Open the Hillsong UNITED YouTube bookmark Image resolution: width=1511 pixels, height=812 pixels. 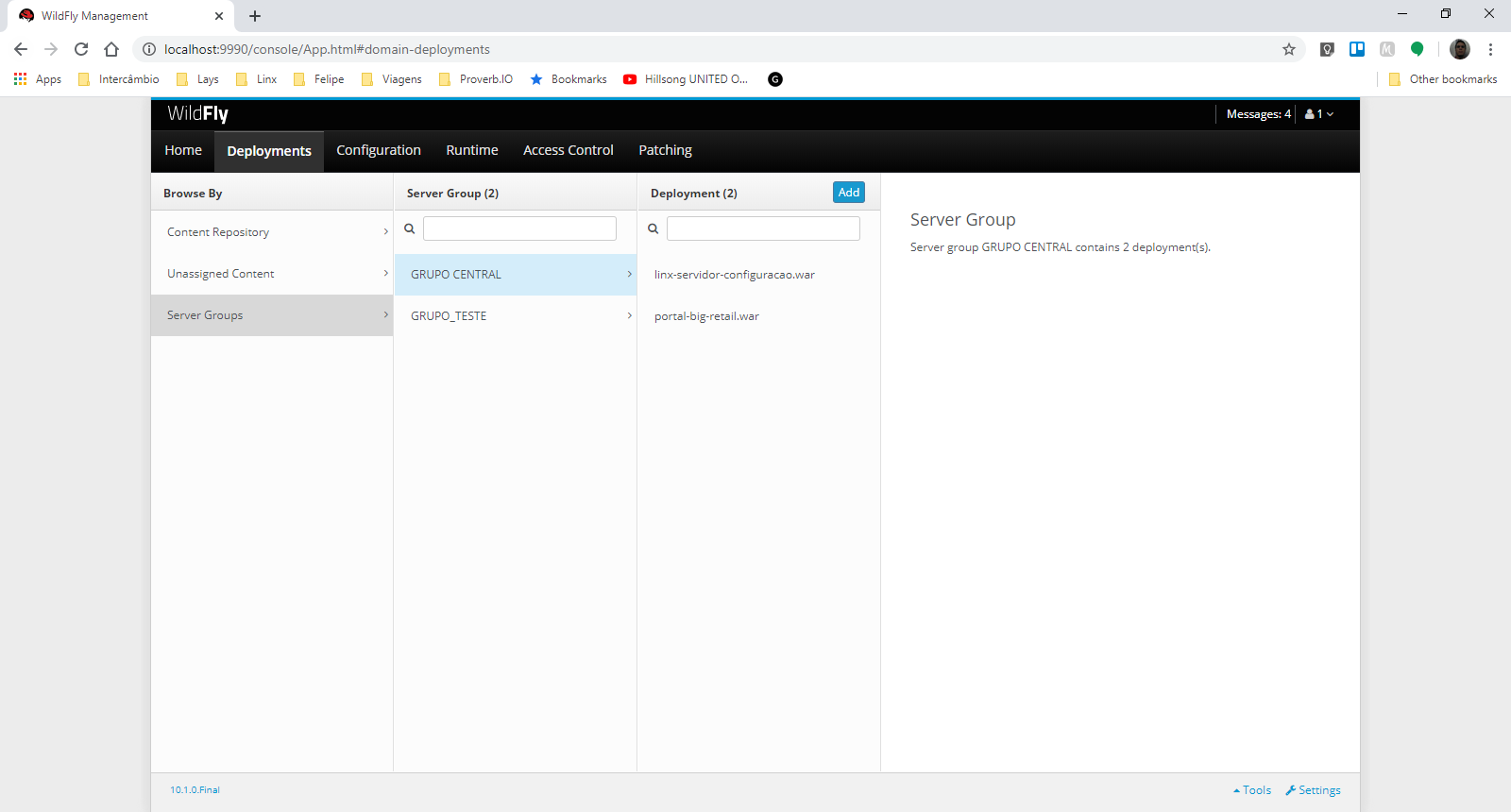[x=686, y=79]
